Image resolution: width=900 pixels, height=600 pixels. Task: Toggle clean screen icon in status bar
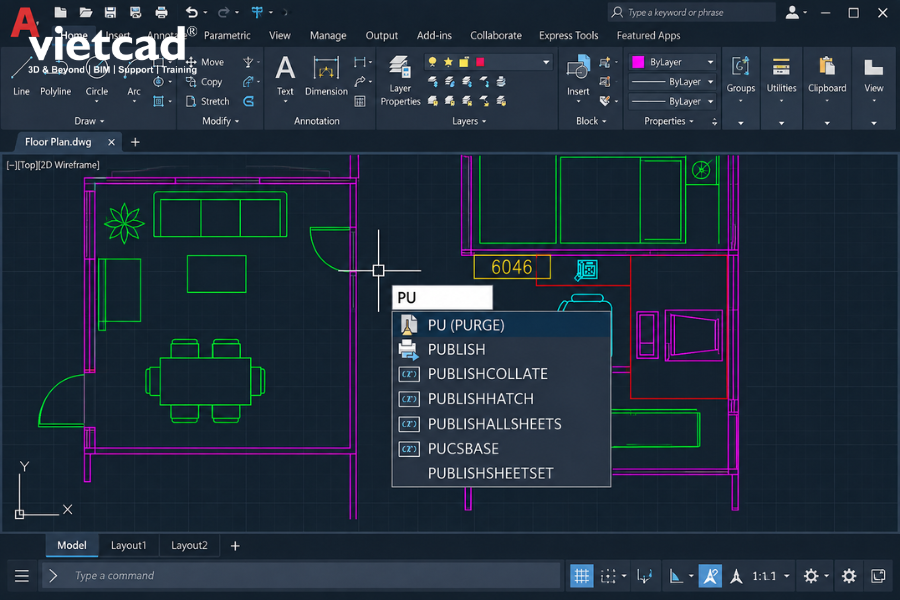point(878,575)
